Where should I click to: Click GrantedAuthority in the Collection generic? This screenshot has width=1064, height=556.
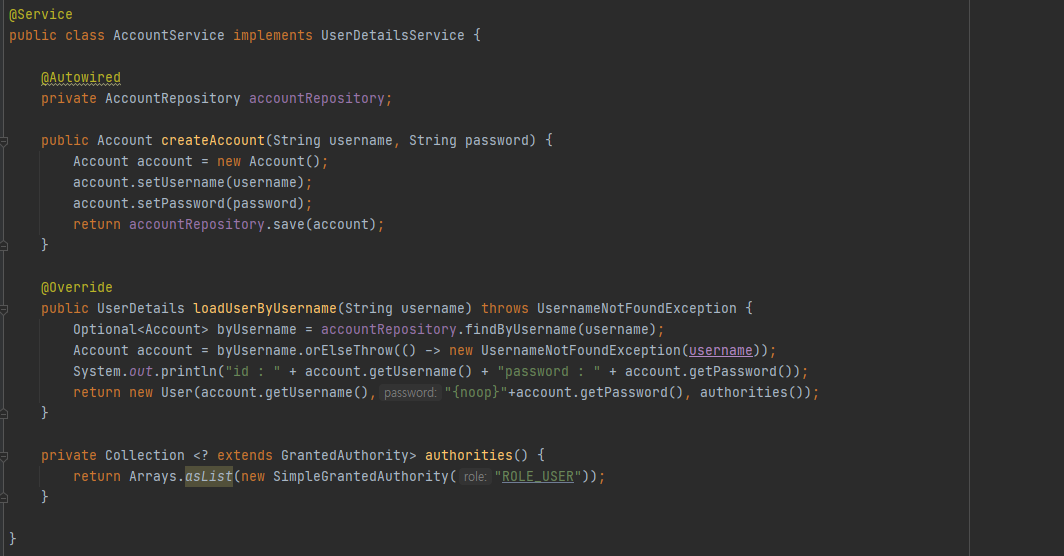pyautogui.click(x=345, y=456)
